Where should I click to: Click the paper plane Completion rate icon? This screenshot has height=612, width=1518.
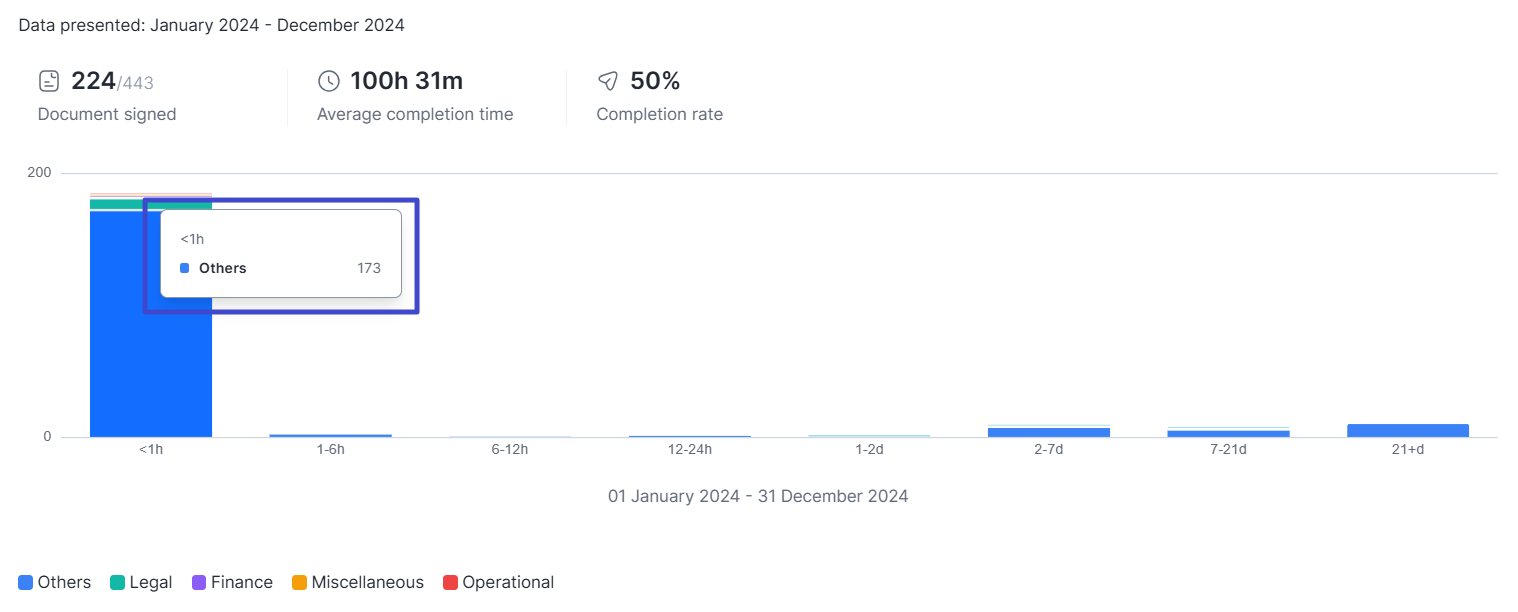608,81
